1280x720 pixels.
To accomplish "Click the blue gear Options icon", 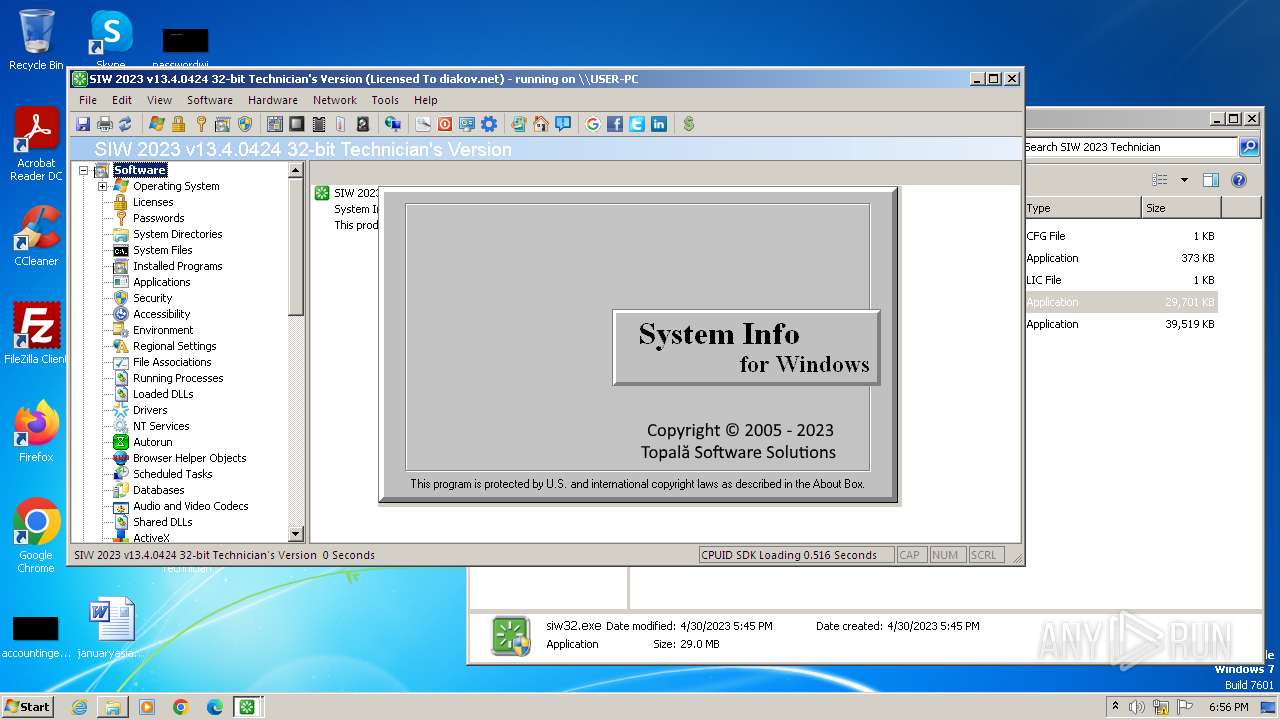I will point(489,124).
